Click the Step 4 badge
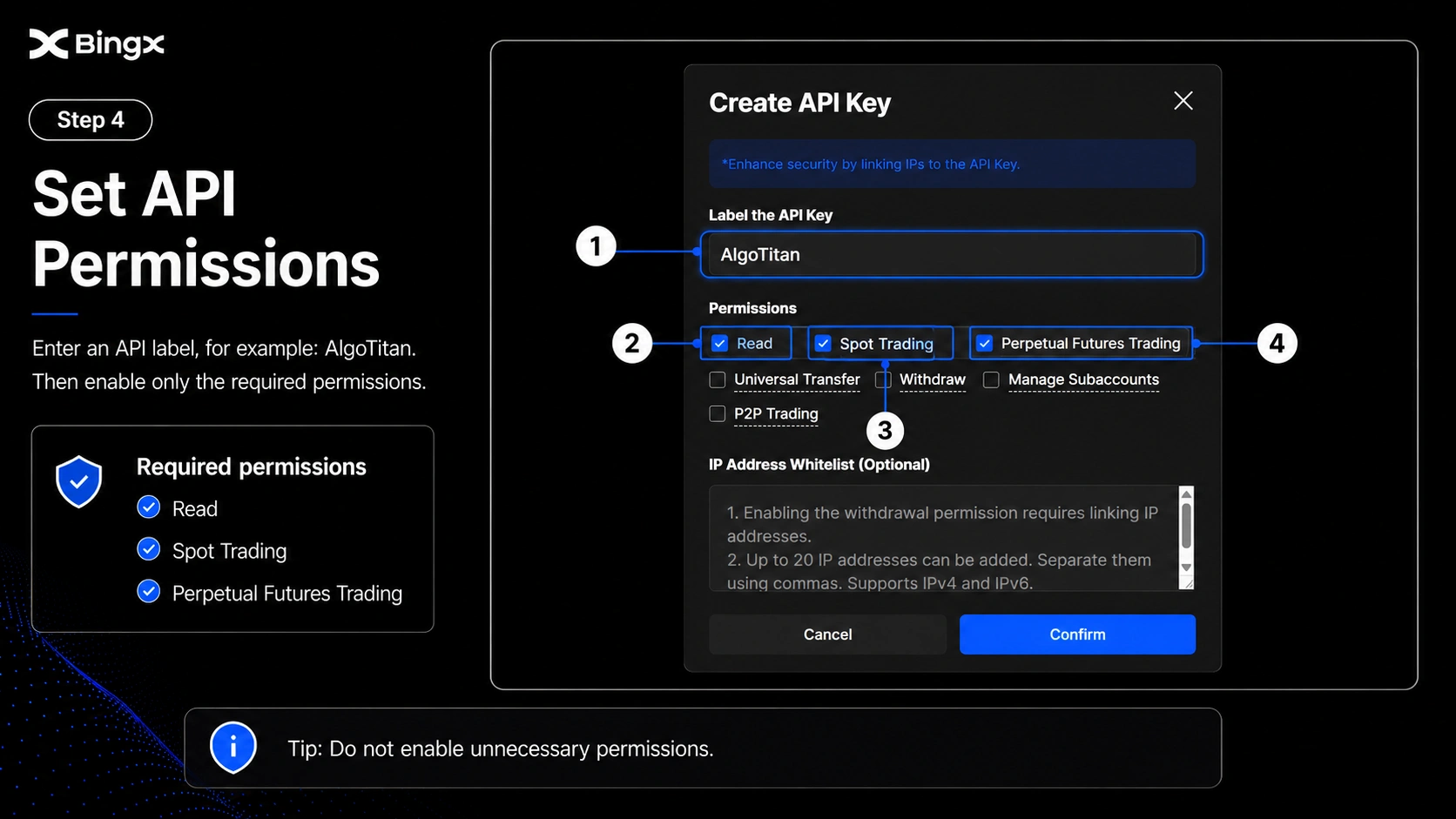Image resolution: width=1456 pixels, height=819 pixels. 91,120
